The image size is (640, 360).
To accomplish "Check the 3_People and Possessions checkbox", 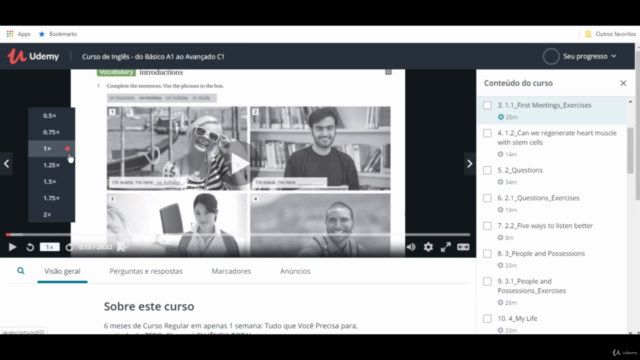I will click(487, 253).
